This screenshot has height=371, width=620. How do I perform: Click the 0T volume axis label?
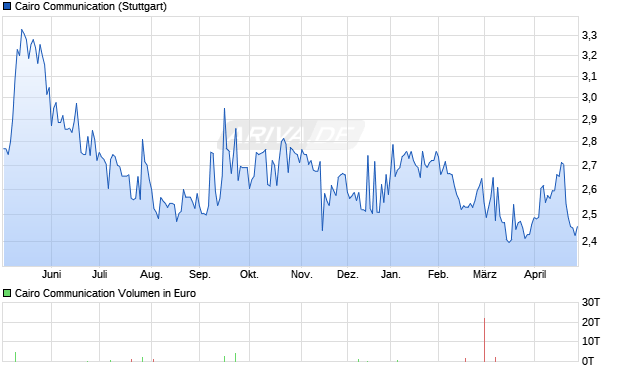[x=588, y=361]
